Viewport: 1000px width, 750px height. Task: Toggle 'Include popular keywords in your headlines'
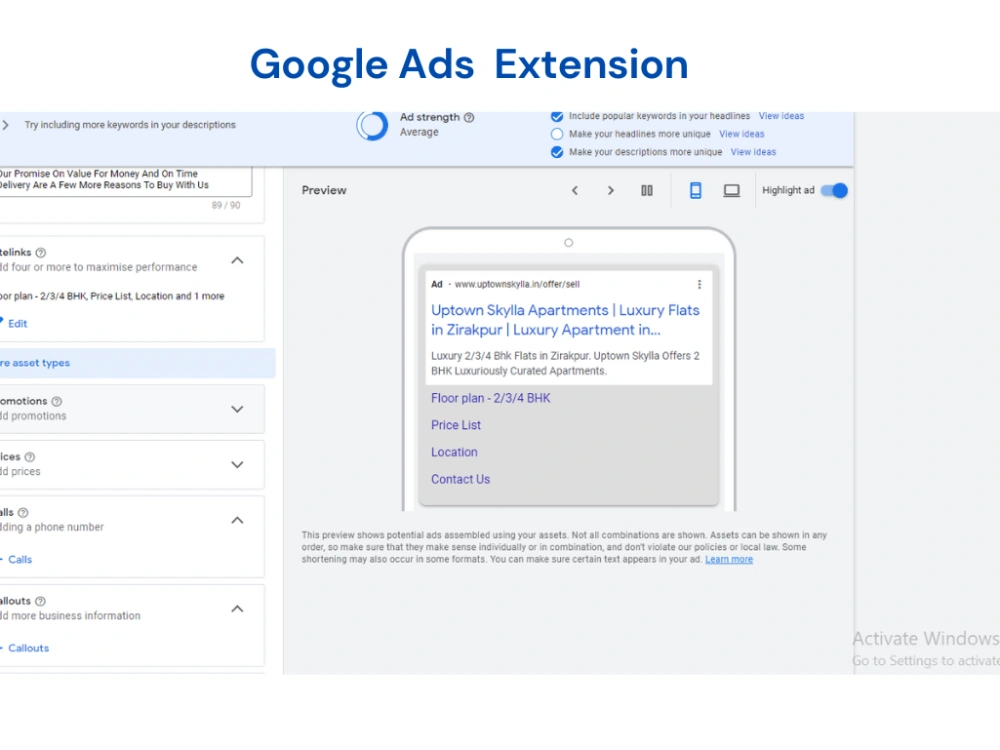557,116
